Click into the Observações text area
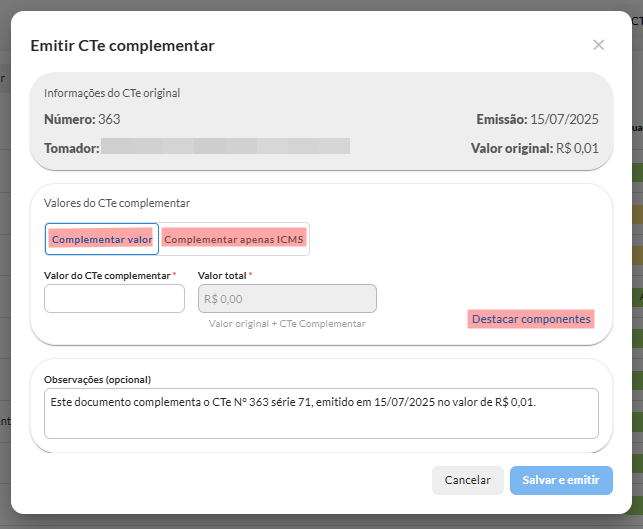 pos(321,413)
